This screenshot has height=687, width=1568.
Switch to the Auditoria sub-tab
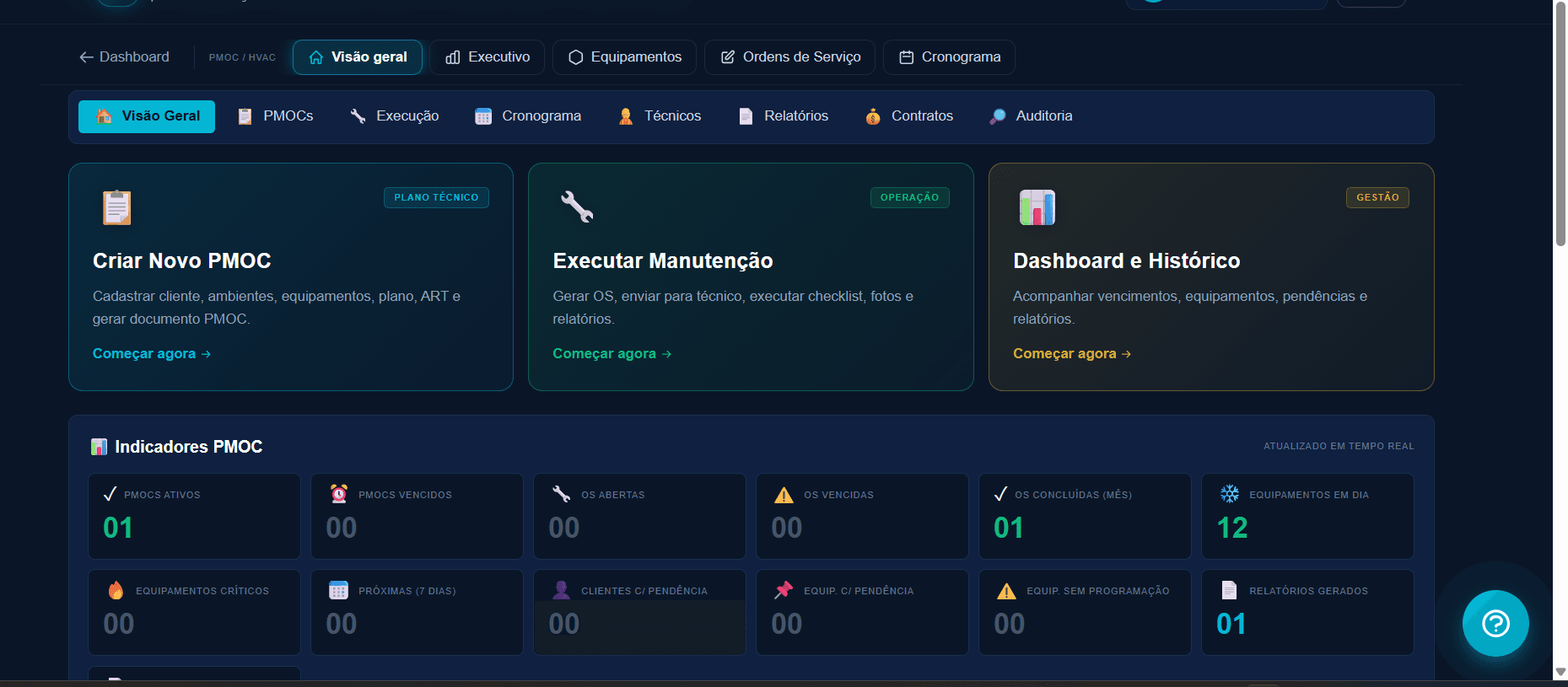(1031, 116)
